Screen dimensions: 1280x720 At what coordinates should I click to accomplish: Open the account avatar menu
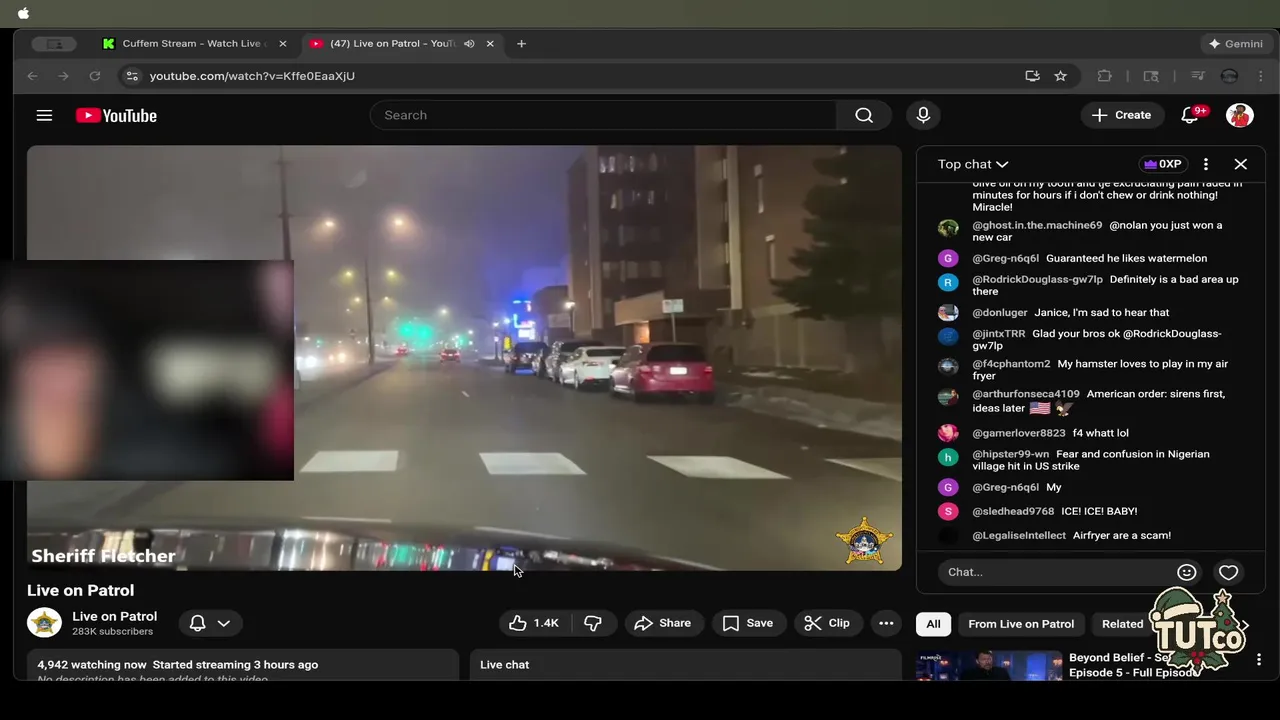[x=1240, y=115]
